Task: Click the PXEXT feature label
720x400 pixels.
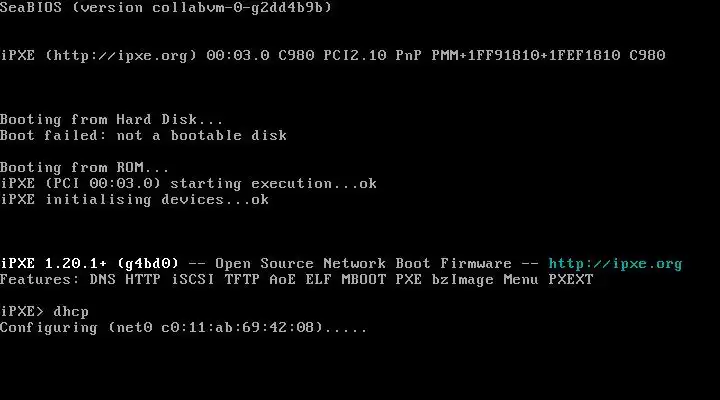Action: (x=571, y=279)
